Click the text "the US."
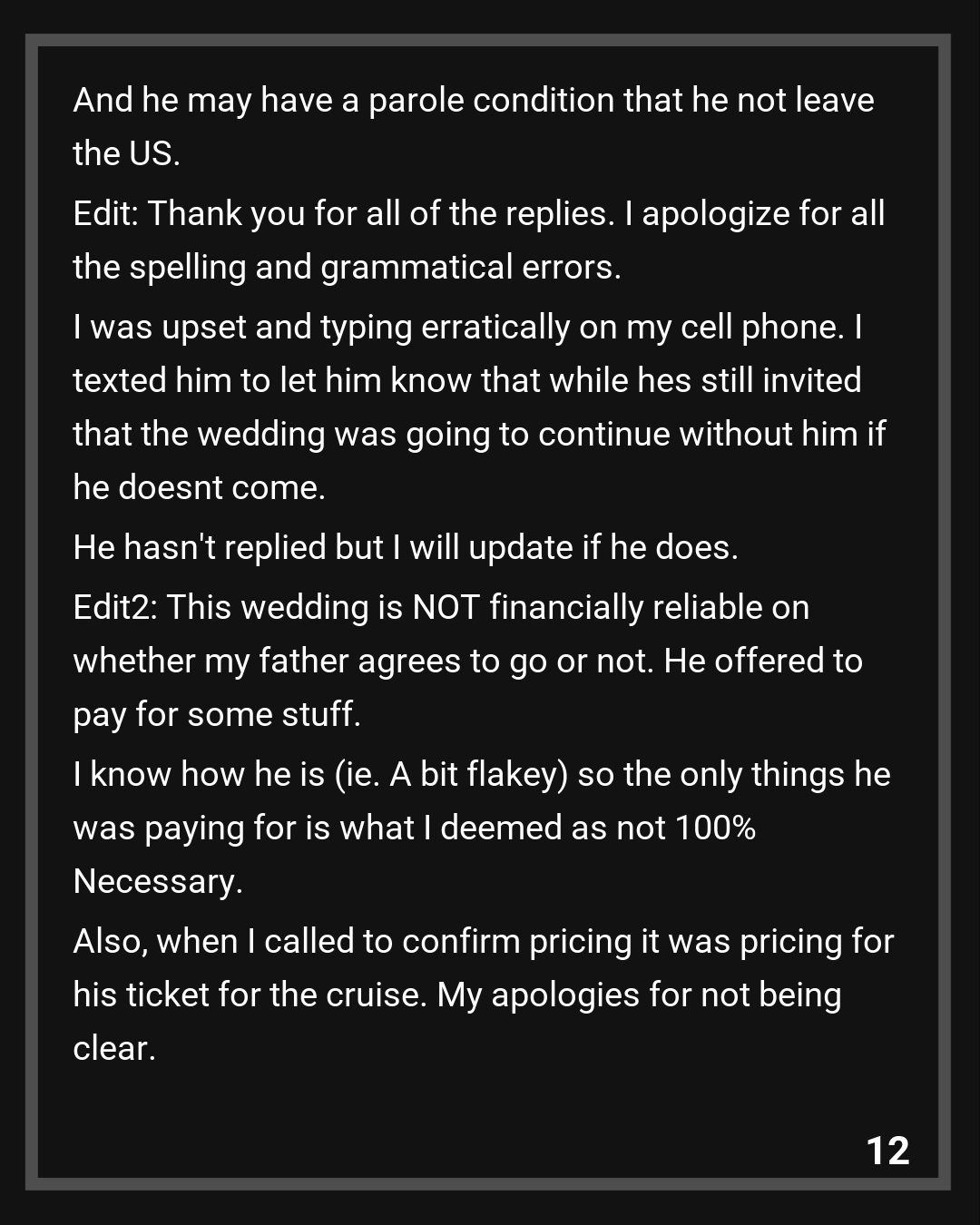Image resolution: width=980 pixels, height=1225 pixels. tap(126, 153)
